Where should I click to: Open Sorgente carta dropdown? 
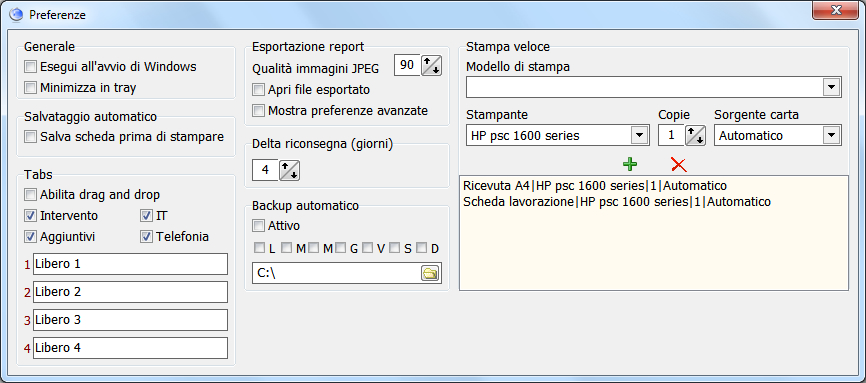(831, 135)
